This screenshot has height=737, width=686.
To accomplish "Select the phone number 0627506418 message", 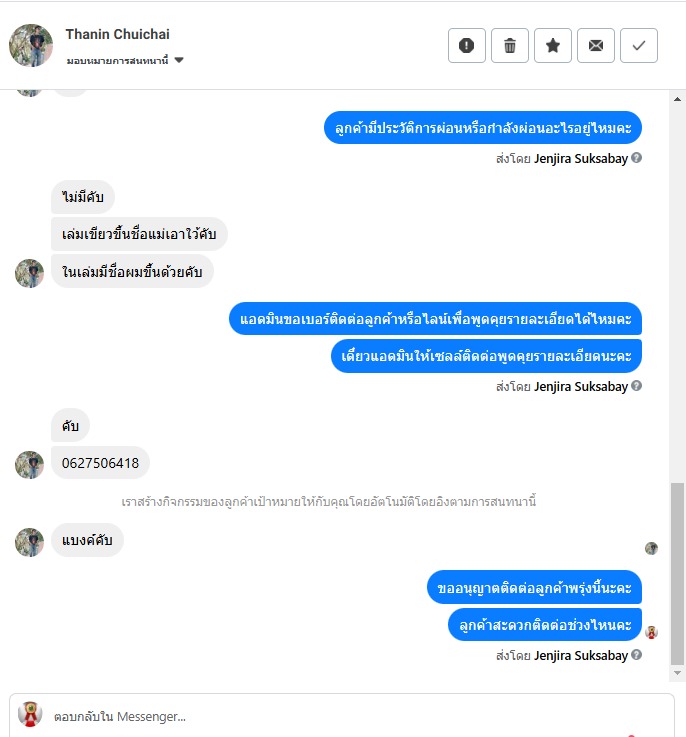I will (100, 463).
